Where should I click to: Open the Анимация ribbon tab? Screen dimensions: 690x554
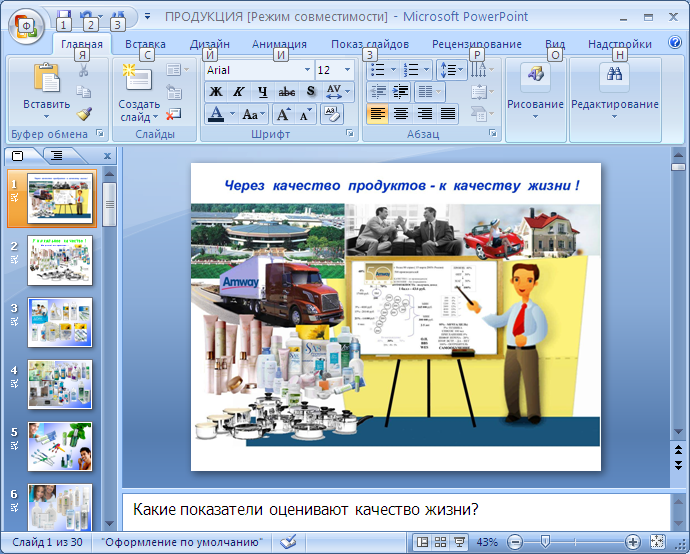[279, 44]
